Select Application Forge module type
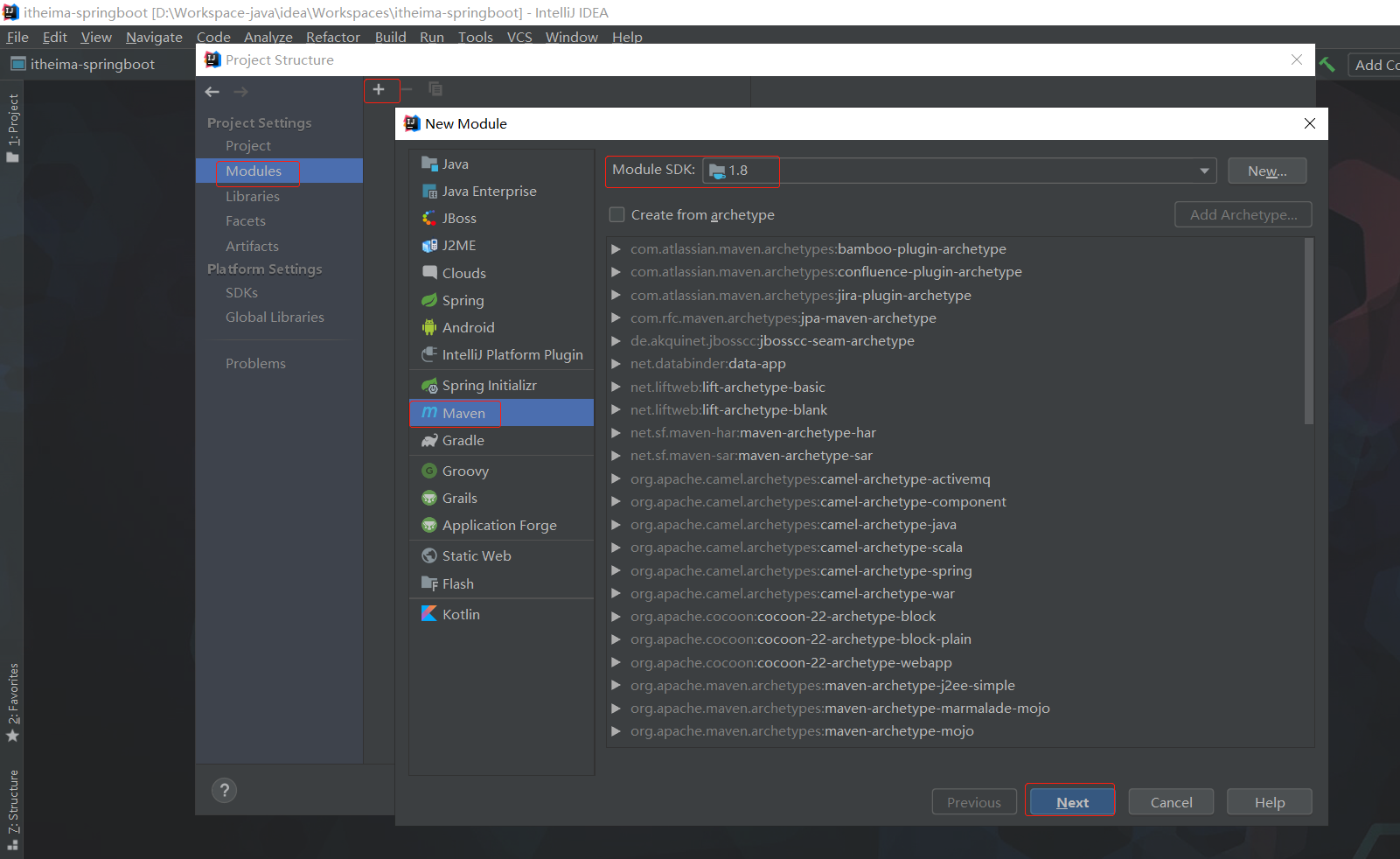 [x=501, y=525]
